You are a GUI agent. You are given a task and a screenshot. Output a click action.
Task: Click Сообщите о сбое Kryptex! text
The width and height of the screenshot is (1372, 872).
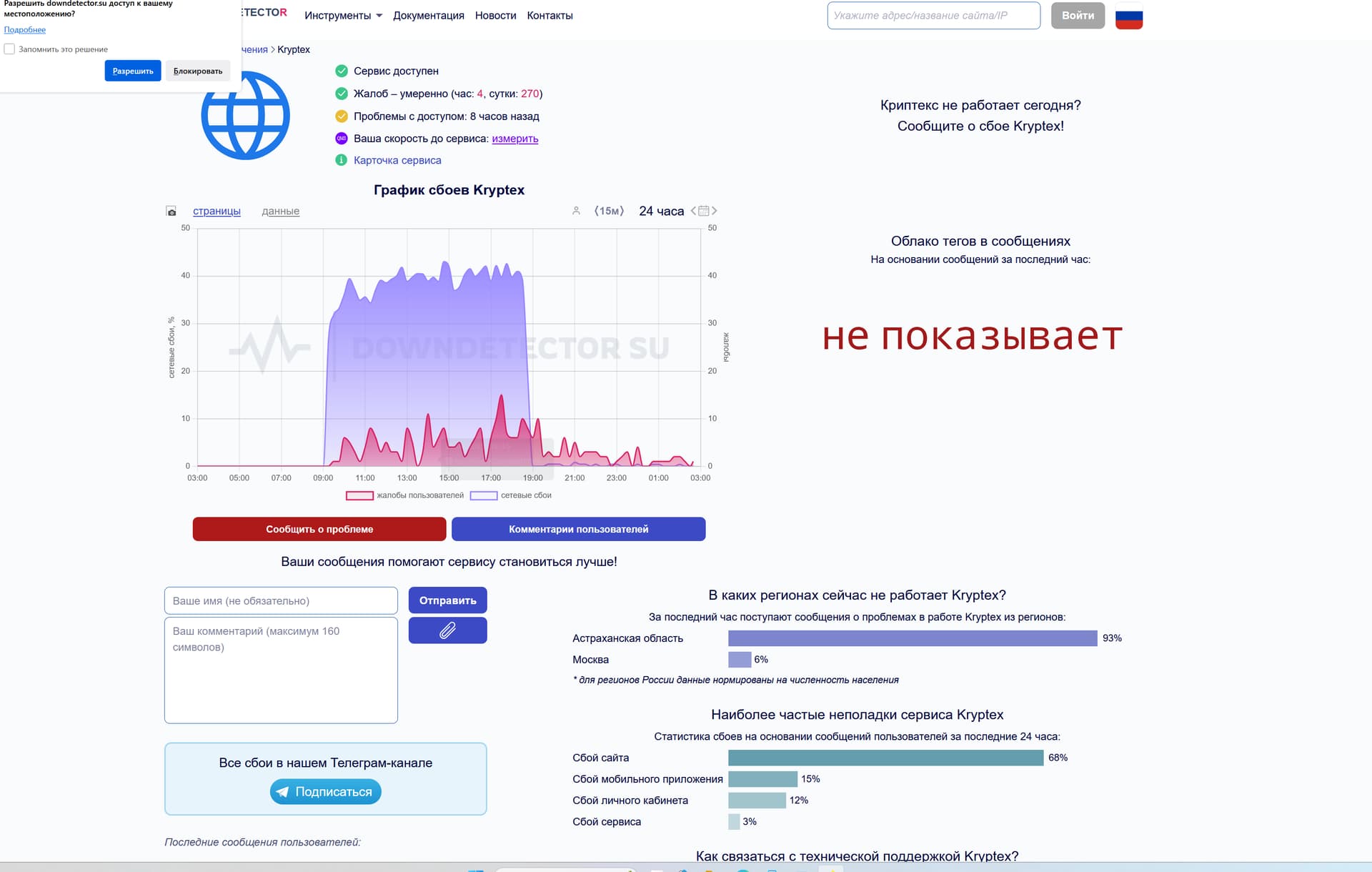pos(980,126)
